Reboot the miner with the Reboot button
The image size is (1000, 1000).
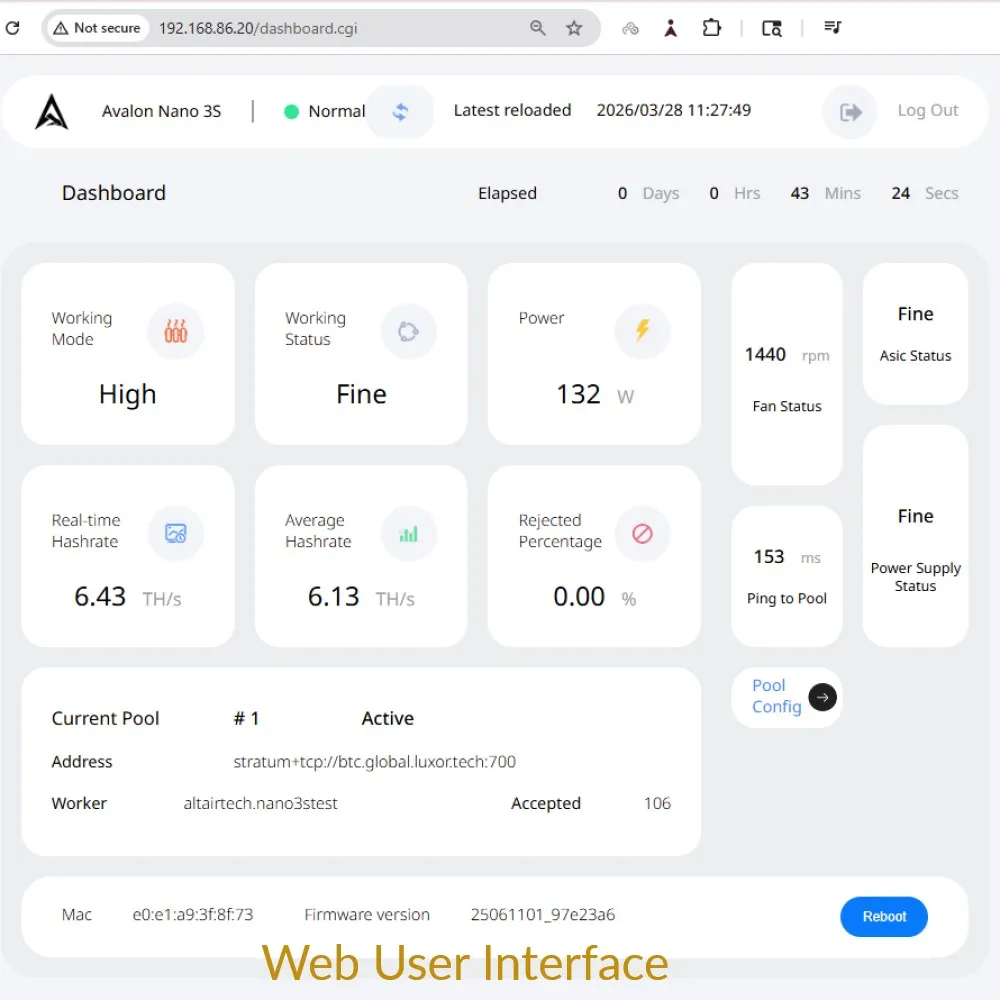[884, 916]
